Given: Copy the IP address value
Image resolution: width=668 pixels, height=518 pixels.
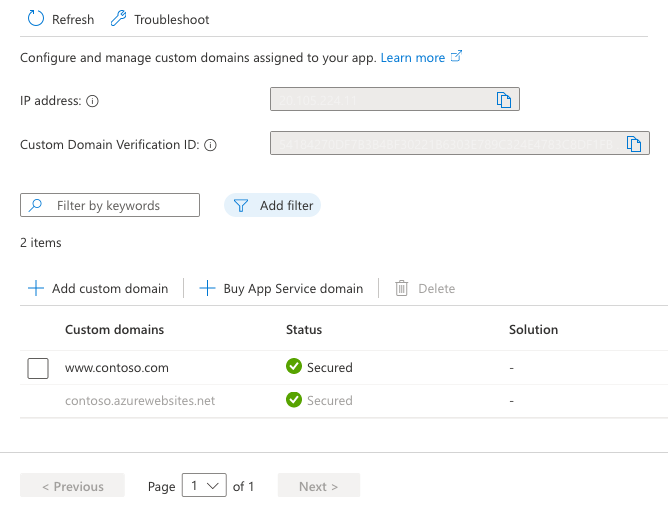Looking at the screenshot, I should 504,100.
